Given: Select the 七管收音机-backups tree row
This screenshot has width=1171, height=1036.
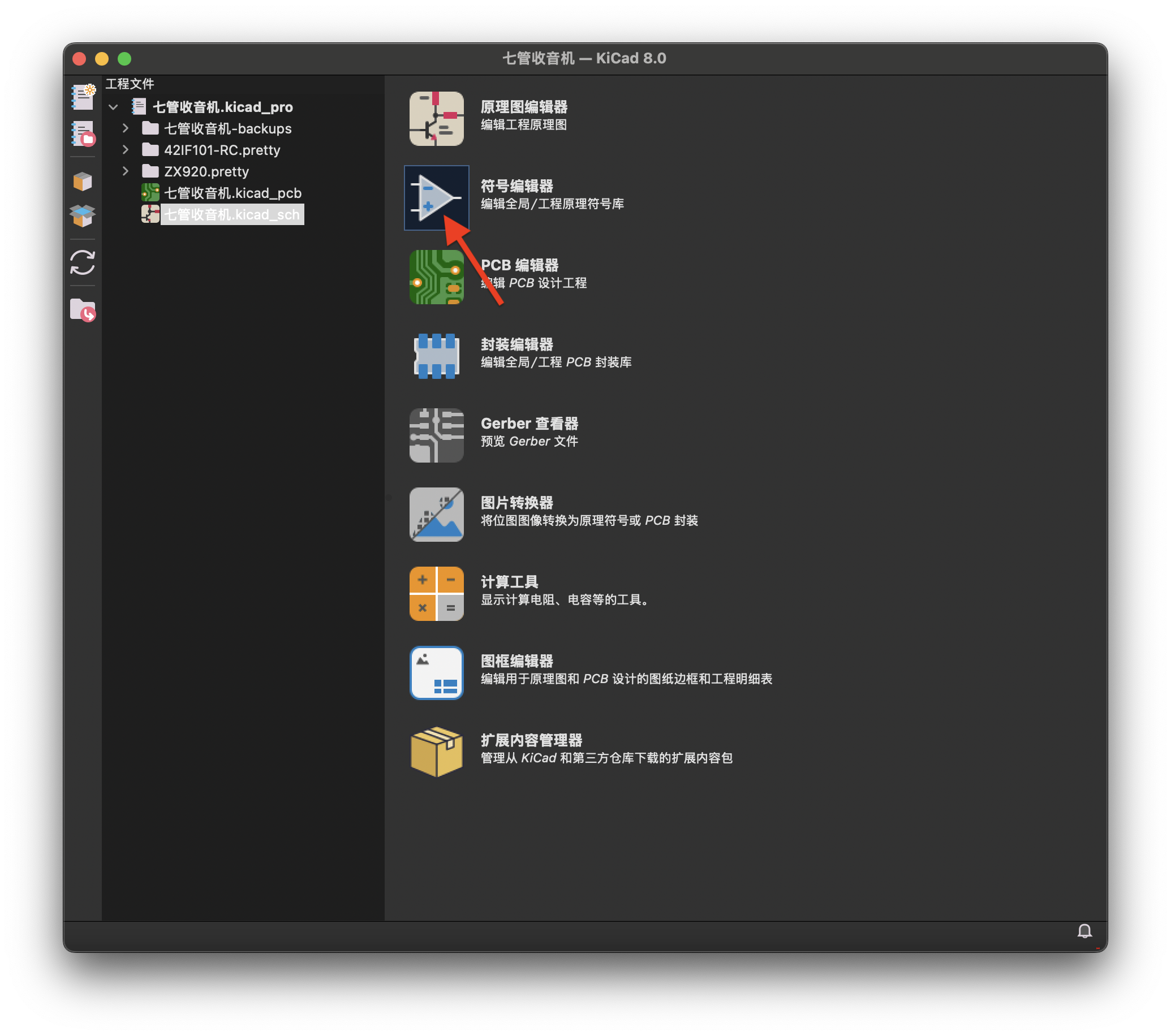Looking at the screenshot, I should coord(227,128).
